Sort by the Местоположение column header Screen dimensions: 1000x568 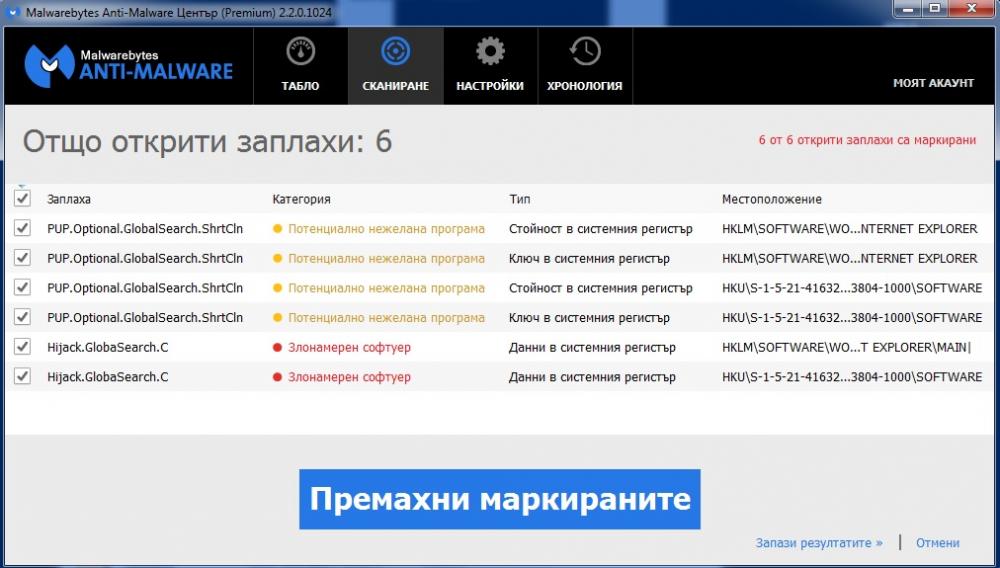[772, 199]
